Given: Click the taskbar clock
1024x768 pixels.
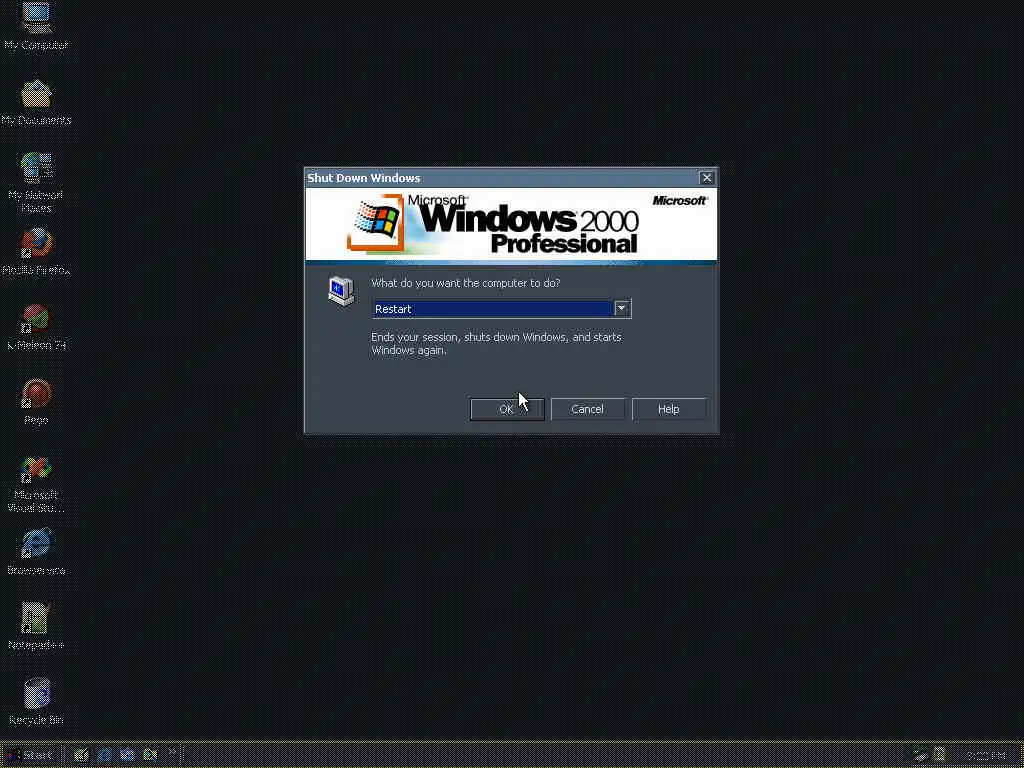Looking at the screenshot, I should coord(986,756).
